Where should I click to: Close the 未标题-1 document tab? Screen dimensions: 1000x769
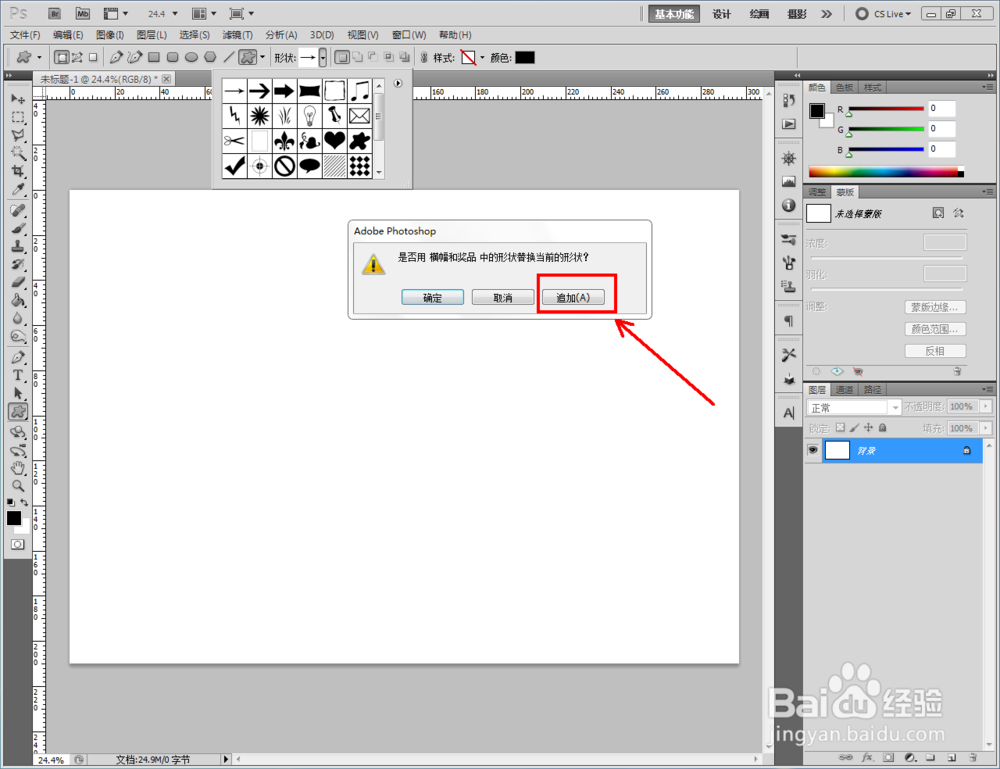[x=166, y=79]
